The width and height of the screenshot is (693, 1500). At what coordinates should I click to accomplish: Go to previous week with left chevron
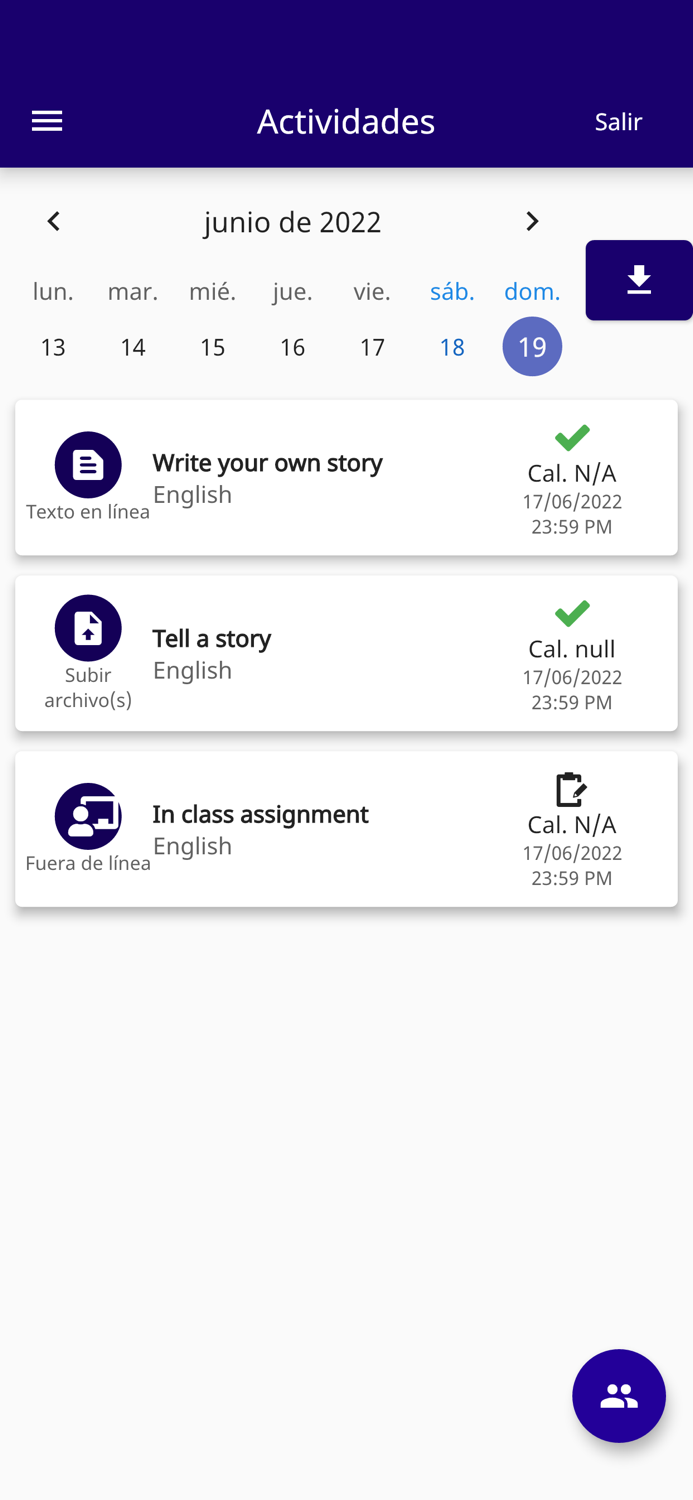[x=54, y=221]
